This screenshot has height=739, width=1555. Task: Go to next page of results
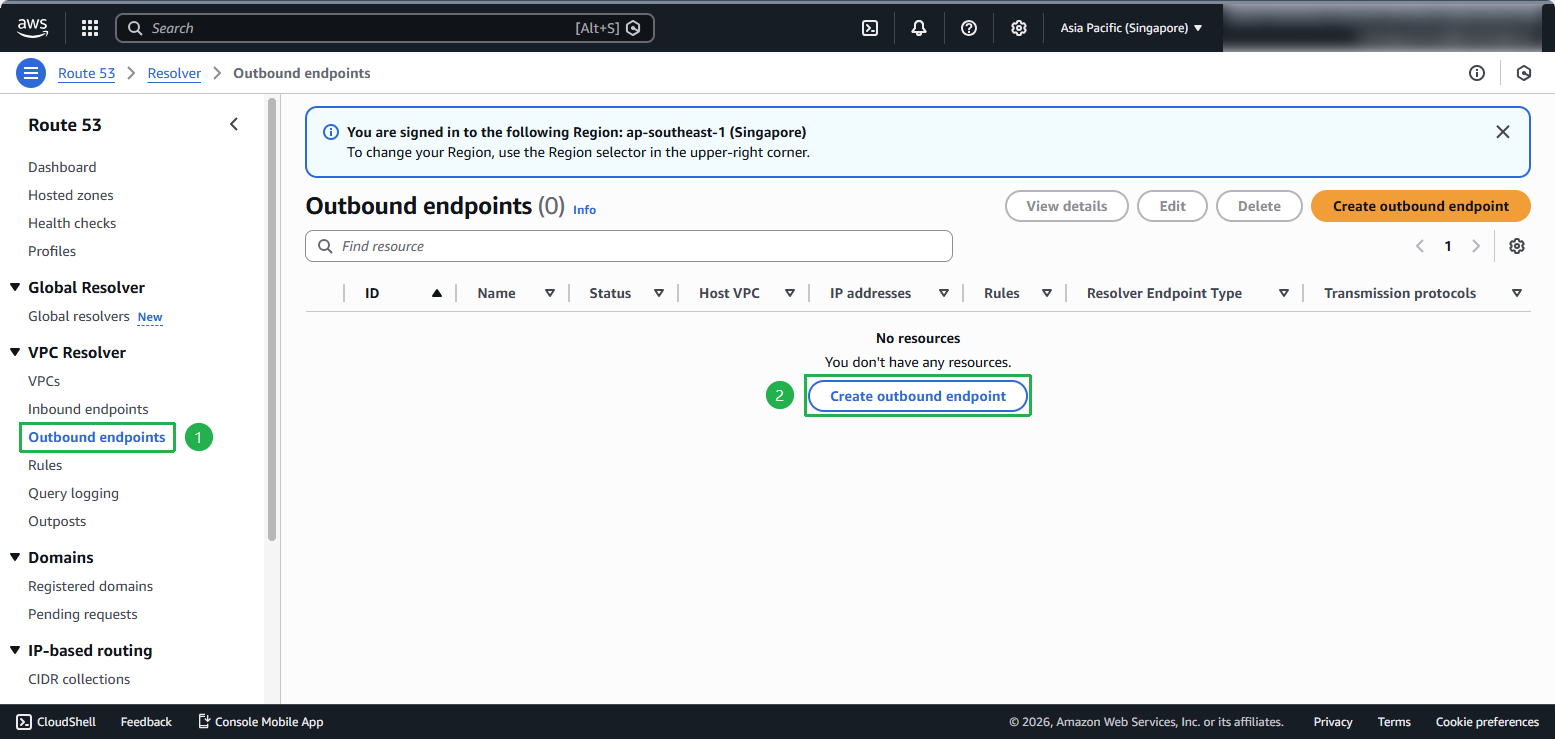tap(1476, 246)
